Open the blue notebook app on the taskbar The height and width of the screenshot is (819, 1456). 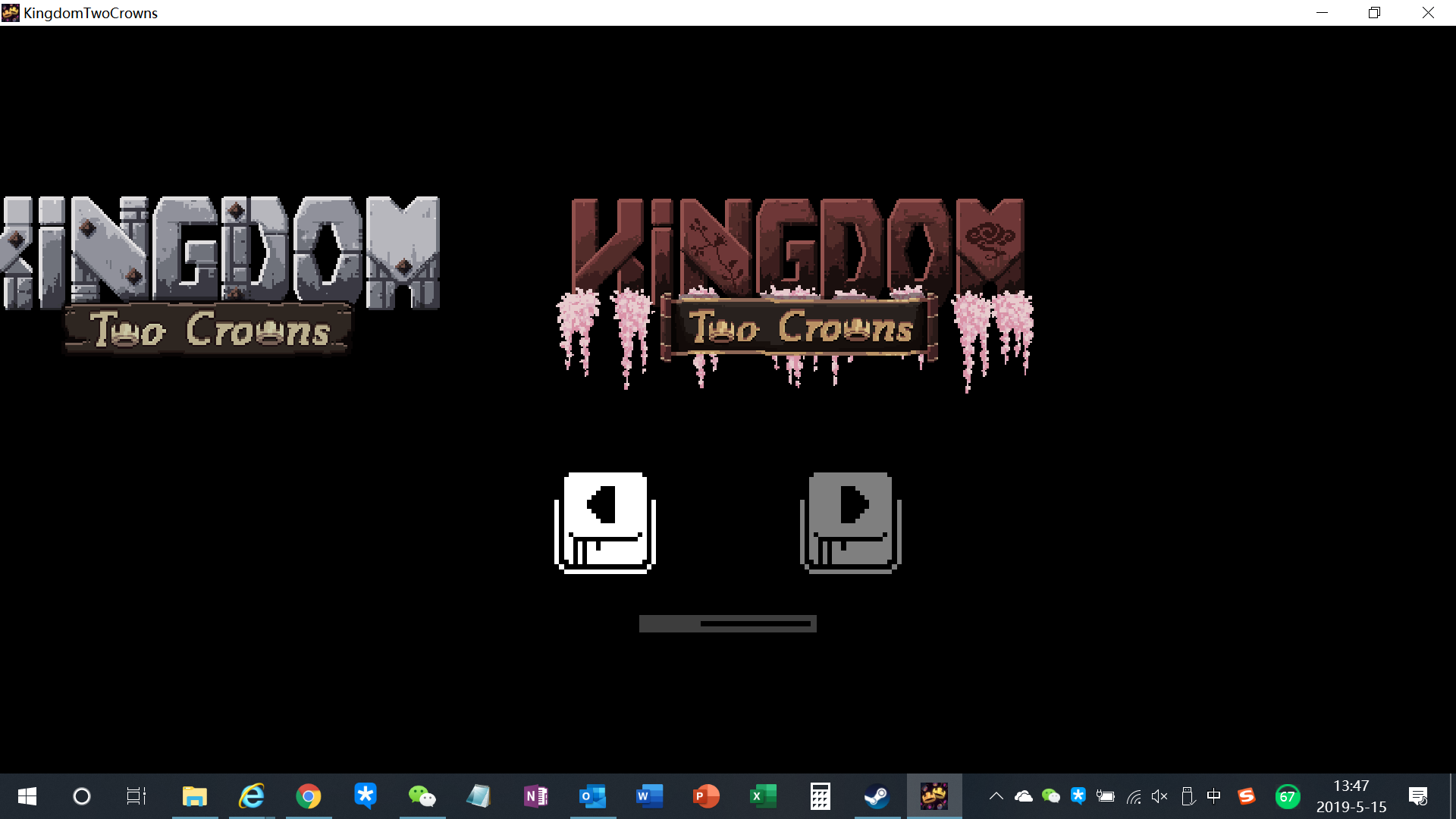pos(479,796)
